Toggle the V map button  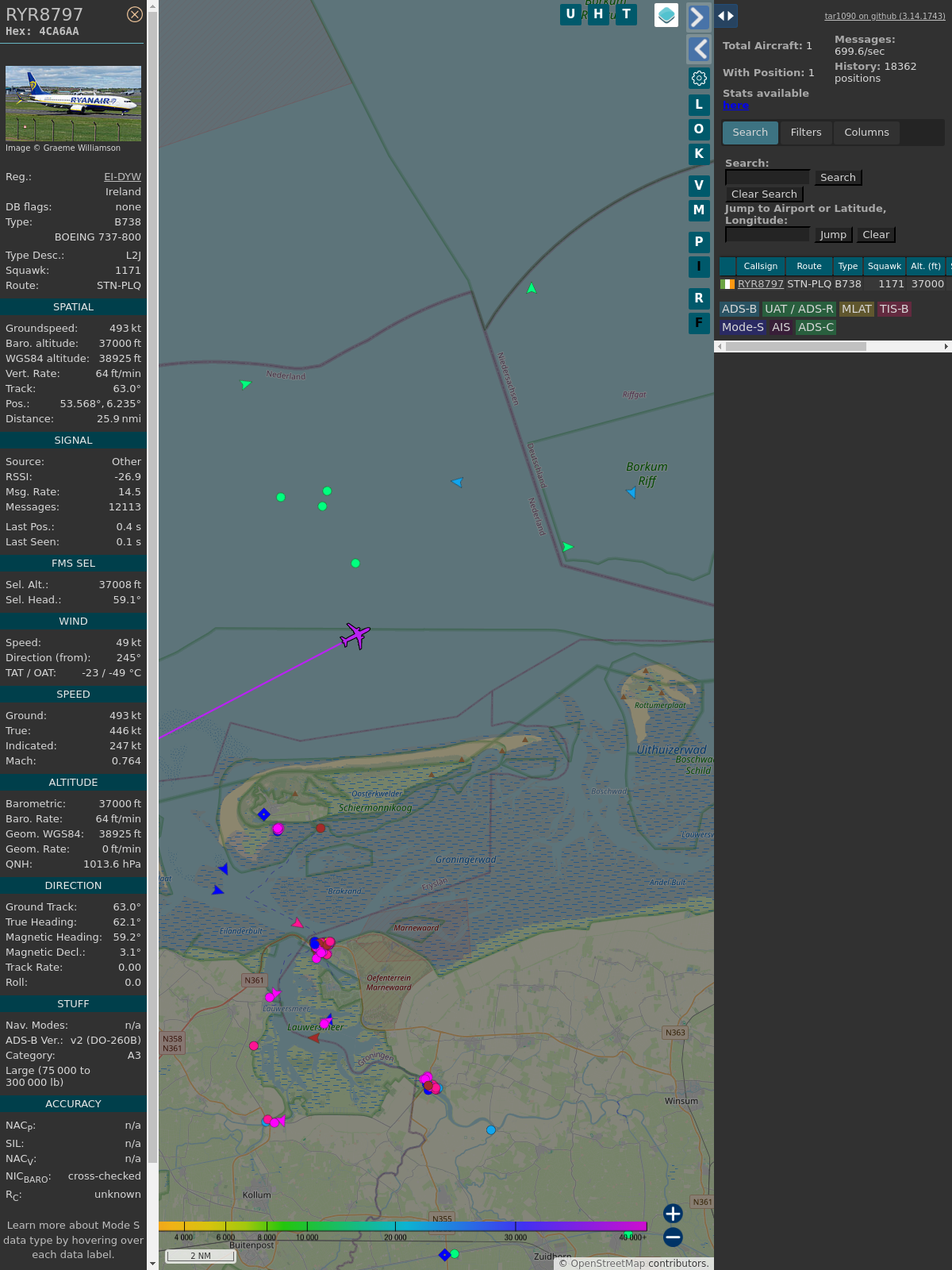(x=699, y=186)
